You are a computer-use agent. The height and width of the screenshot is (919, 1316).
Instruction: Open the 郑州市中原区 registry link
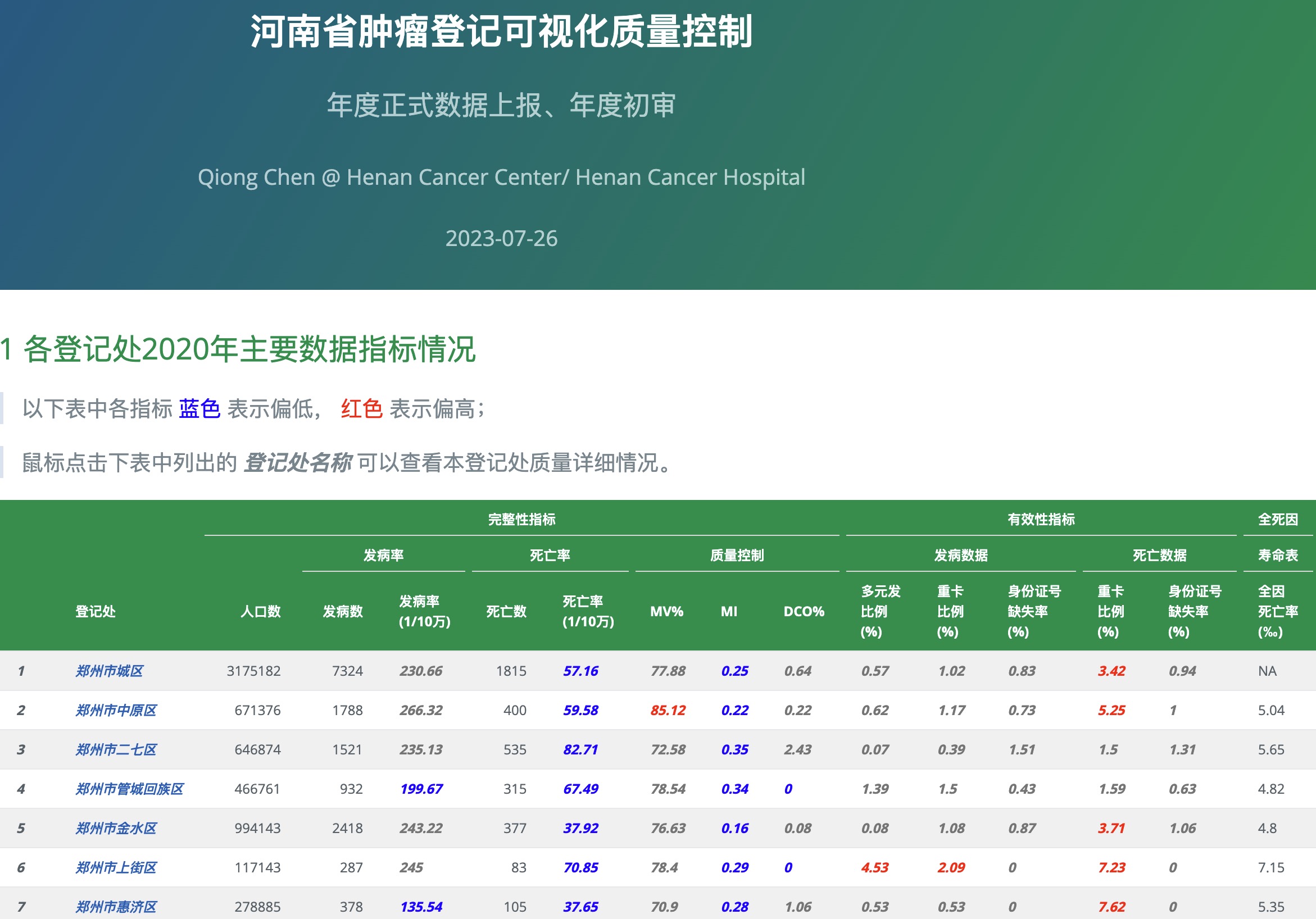(116, 711)
